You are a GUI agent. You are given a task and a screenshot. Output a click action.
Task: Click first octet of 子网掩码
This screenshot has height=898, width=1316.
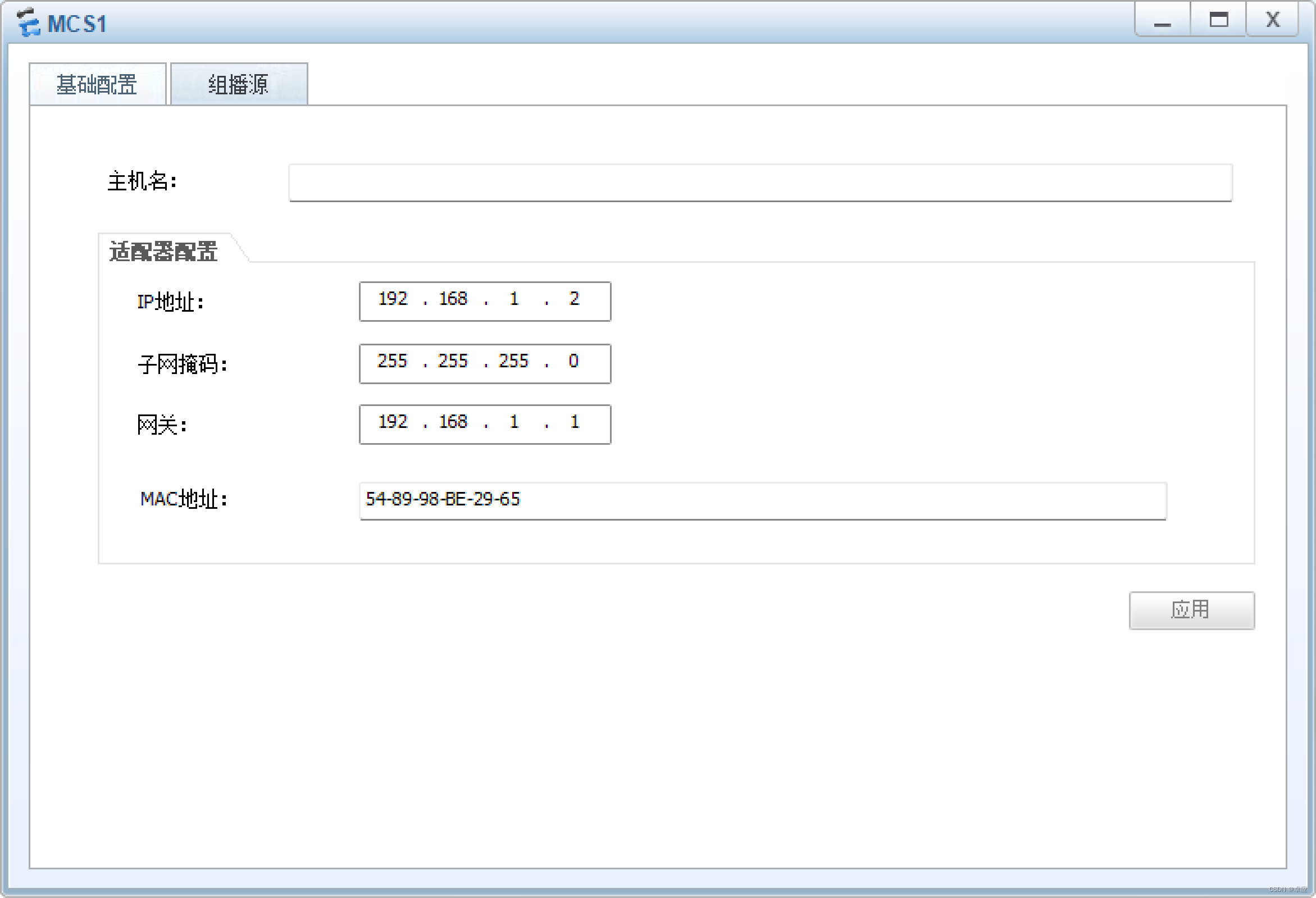tap(393, 362)
